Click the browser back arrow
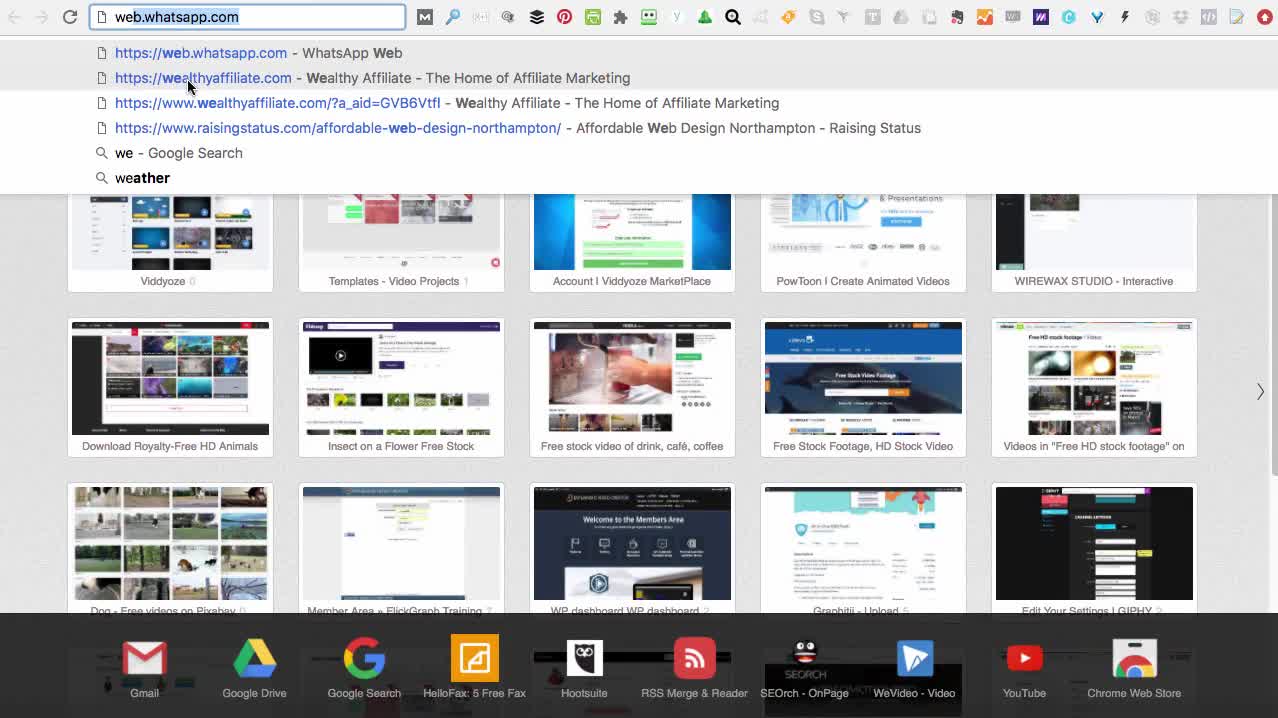The height and width of the screenshot is (718, 1278). [x=14, y=17]
